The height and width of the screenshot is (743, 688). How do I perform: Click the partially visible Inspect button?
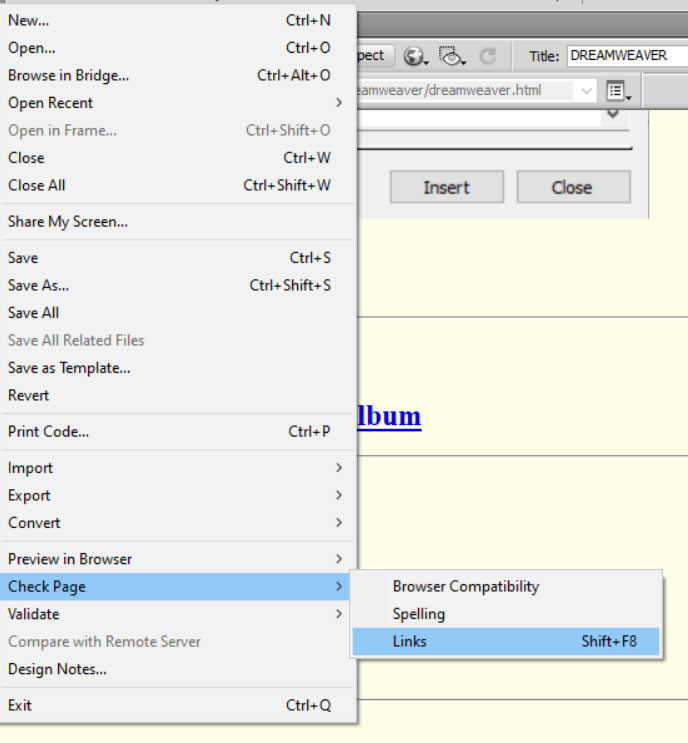376,56
